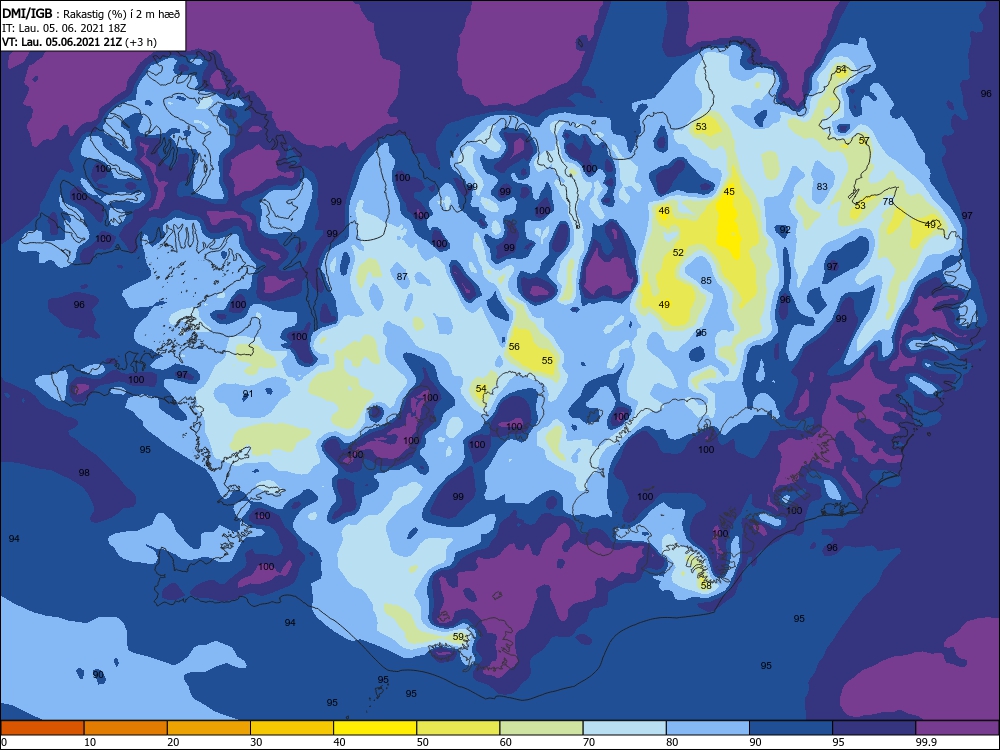This screenshot has width=1000, height=750.
Task: Click the '45' humidity value on the map
Action: 729,191
